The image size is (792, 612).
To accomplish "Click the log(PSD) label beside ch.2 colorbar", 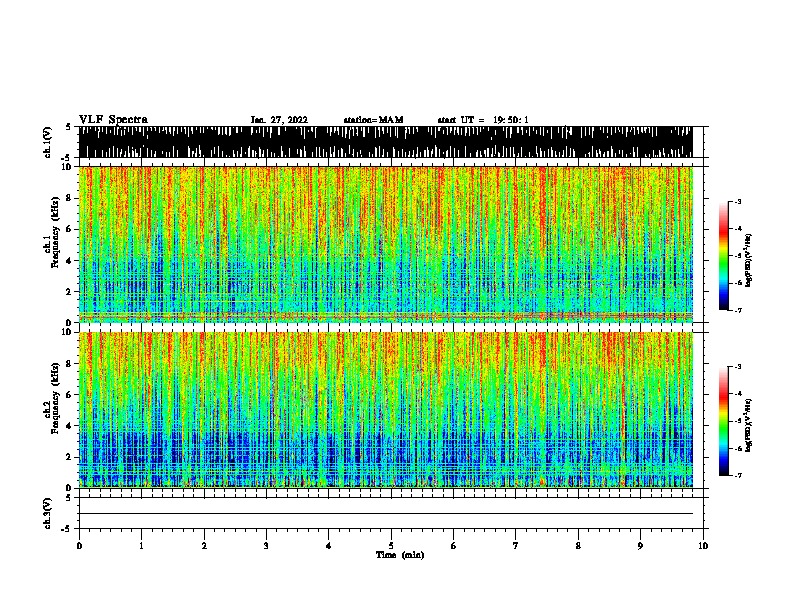I will 748,425.
